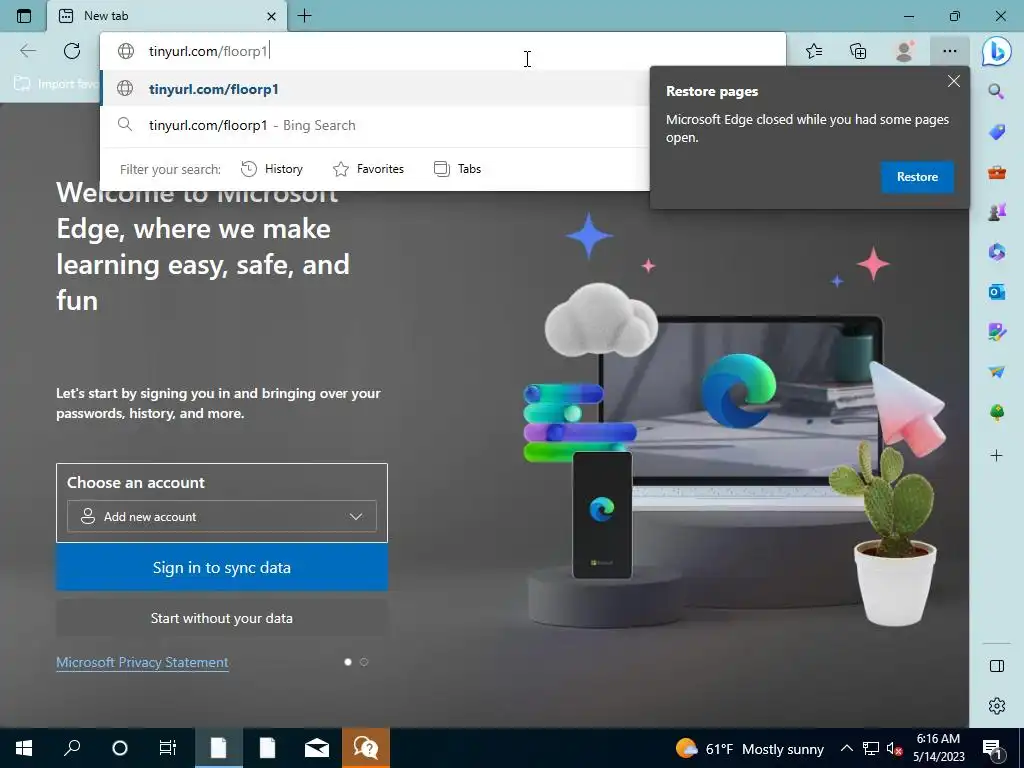This screenshot has width=1024, height=768.
Task: Open sidebar Designer image icon
Action: pyautogui.click(x=997, y=332)
